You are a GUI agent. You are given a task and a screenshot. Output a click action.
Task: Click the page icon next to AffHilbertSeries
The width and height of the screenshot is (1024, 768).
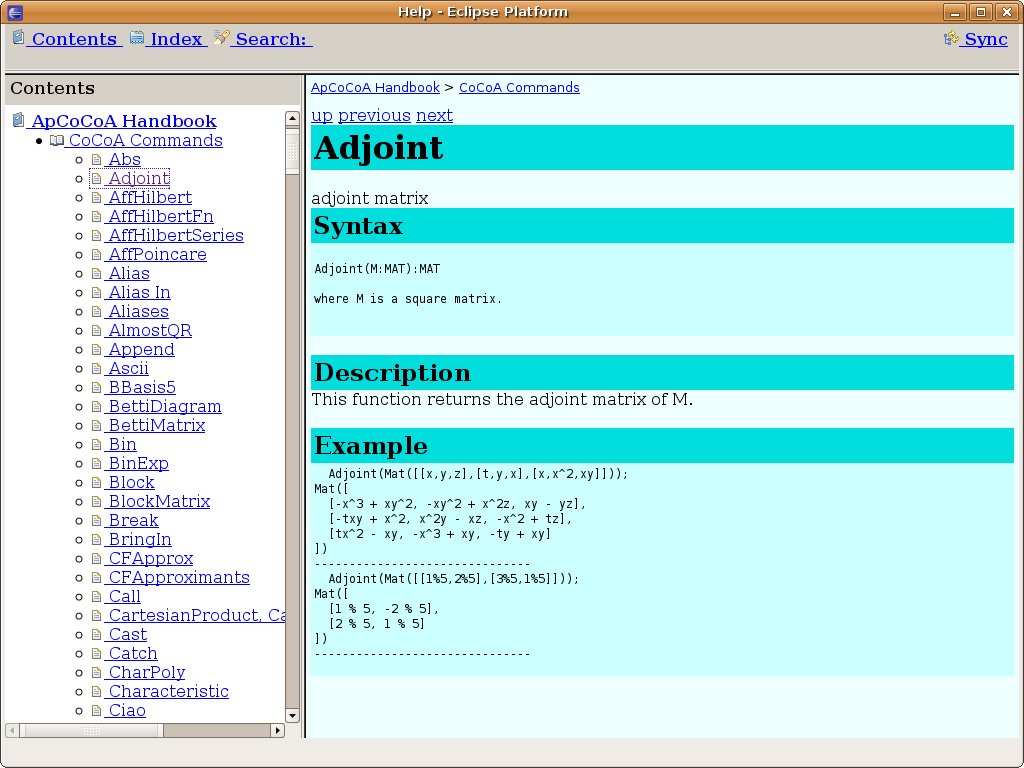[97, 235]
